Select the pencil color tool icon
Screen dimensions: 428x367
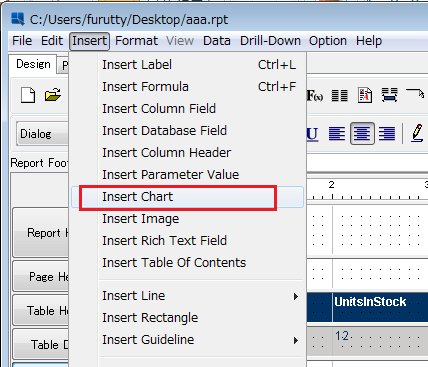tap(417, 133)
